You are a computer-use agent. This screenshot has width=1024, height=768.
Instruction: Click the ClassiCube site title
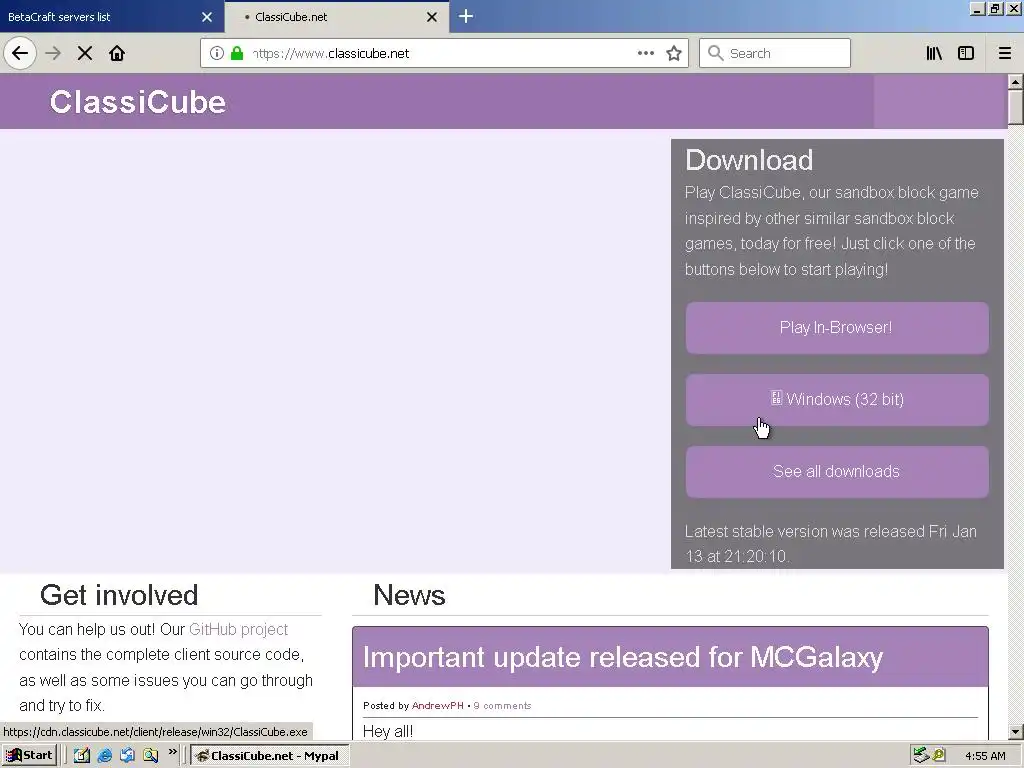(x=138, y=102)
